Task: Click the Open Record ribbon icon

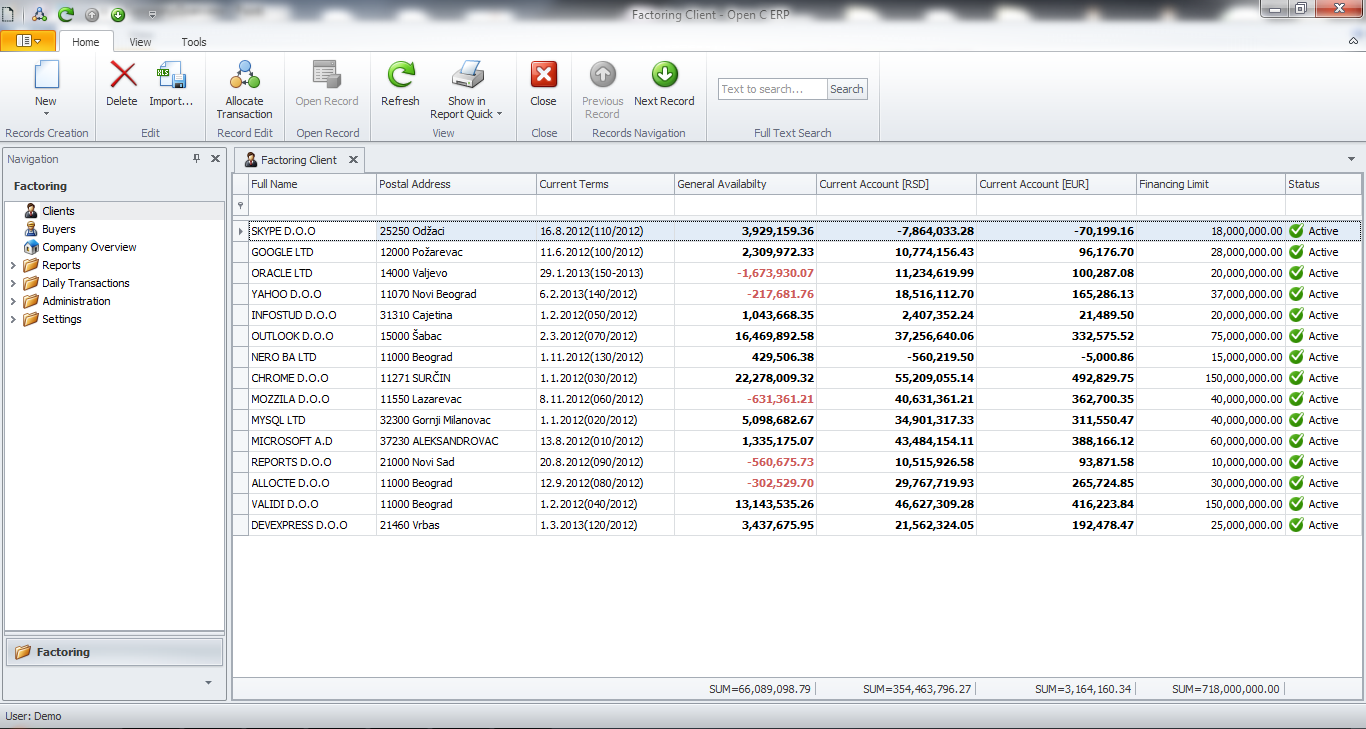Action: pos(327,75)
